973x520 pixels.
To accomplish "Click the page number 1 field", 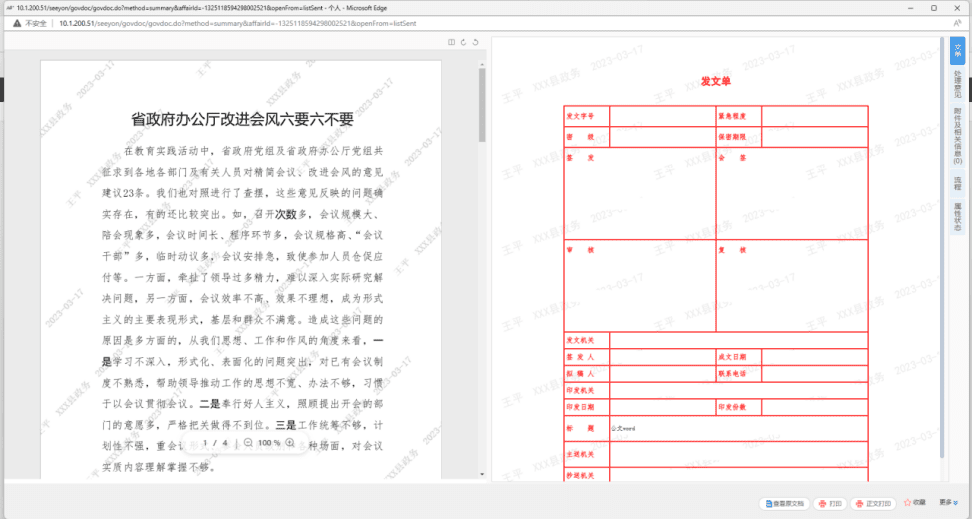I will point(205,443).
